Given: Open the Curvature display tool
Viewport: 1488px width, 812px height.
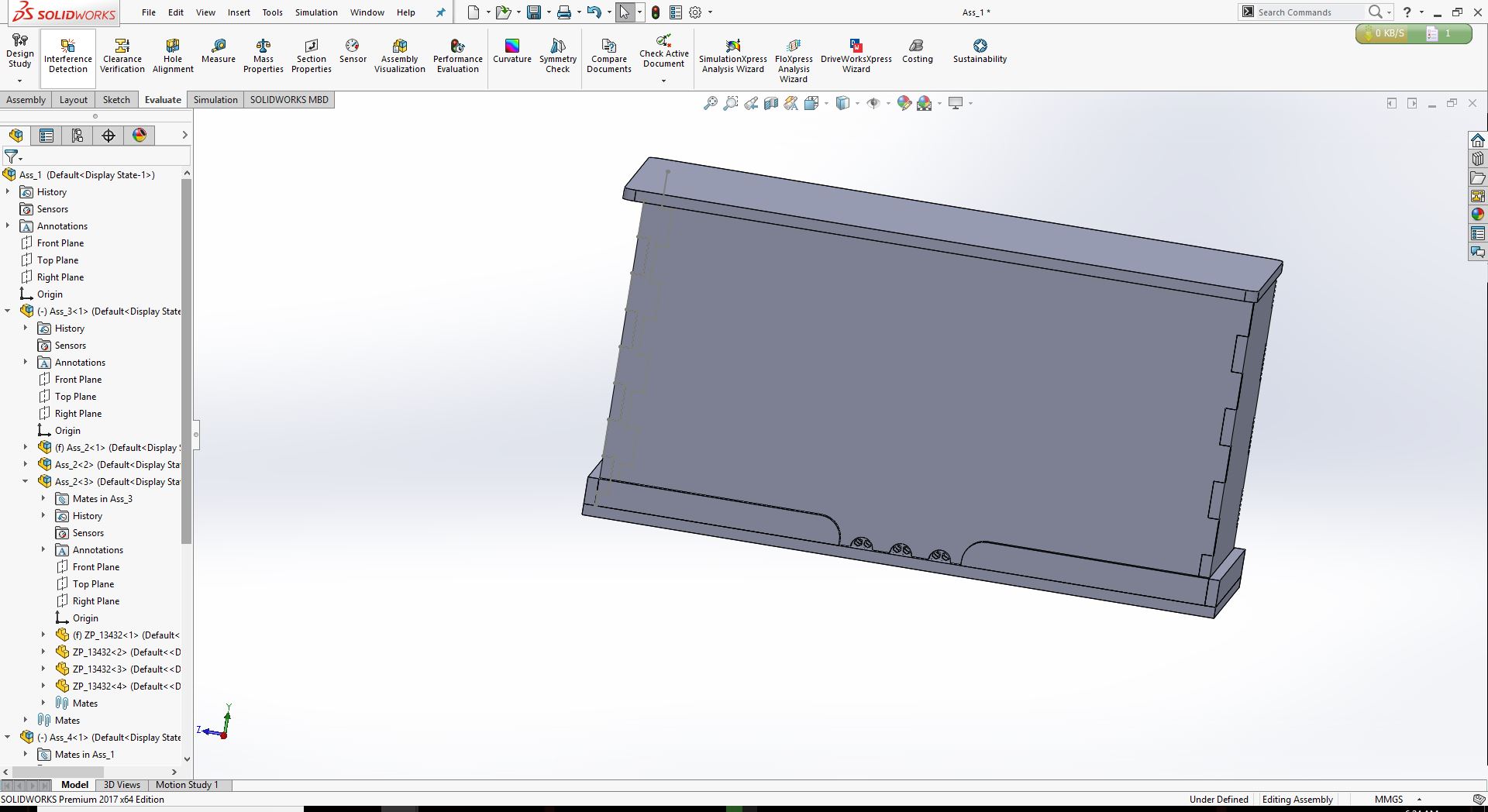Looking at the screenshot, I should click(511, 51).
